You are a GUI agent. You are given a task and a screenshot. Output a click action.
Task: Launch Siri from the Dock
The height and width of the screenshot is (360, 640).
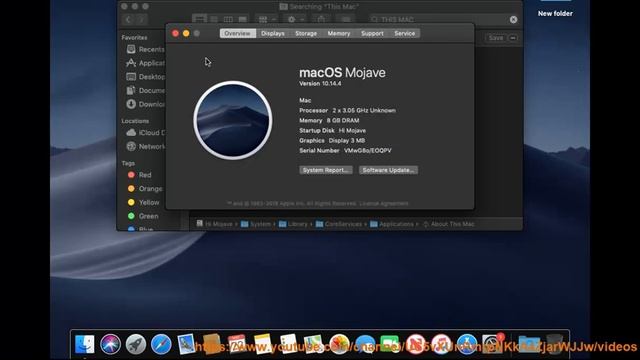(110, 344)
